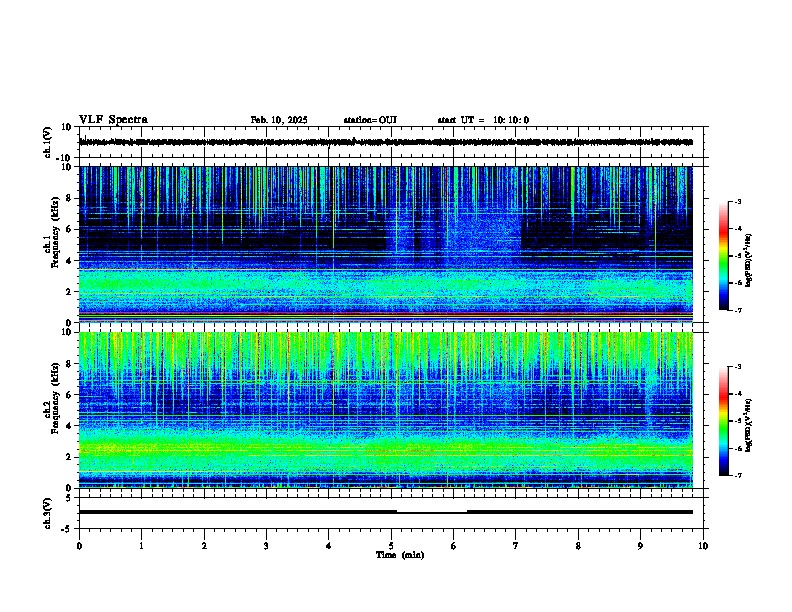Click the log(PSD) label beside ch.1 colorbar
This screenshot has height=612, width=792.
click(749, 260)
